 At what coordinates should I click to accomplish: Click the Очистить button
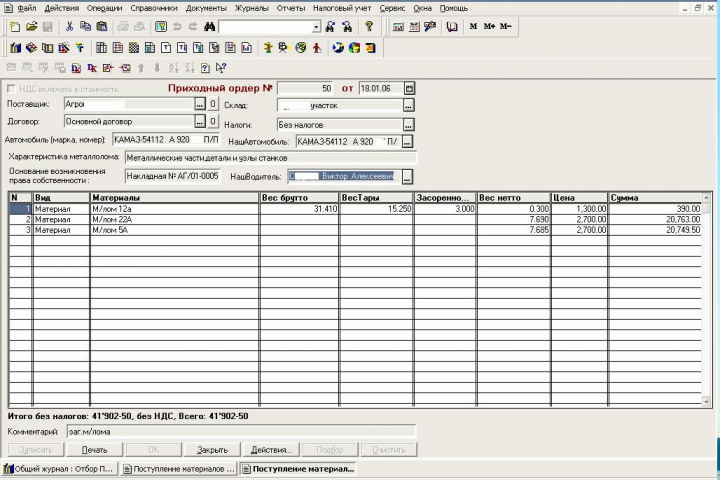point(388,450)
